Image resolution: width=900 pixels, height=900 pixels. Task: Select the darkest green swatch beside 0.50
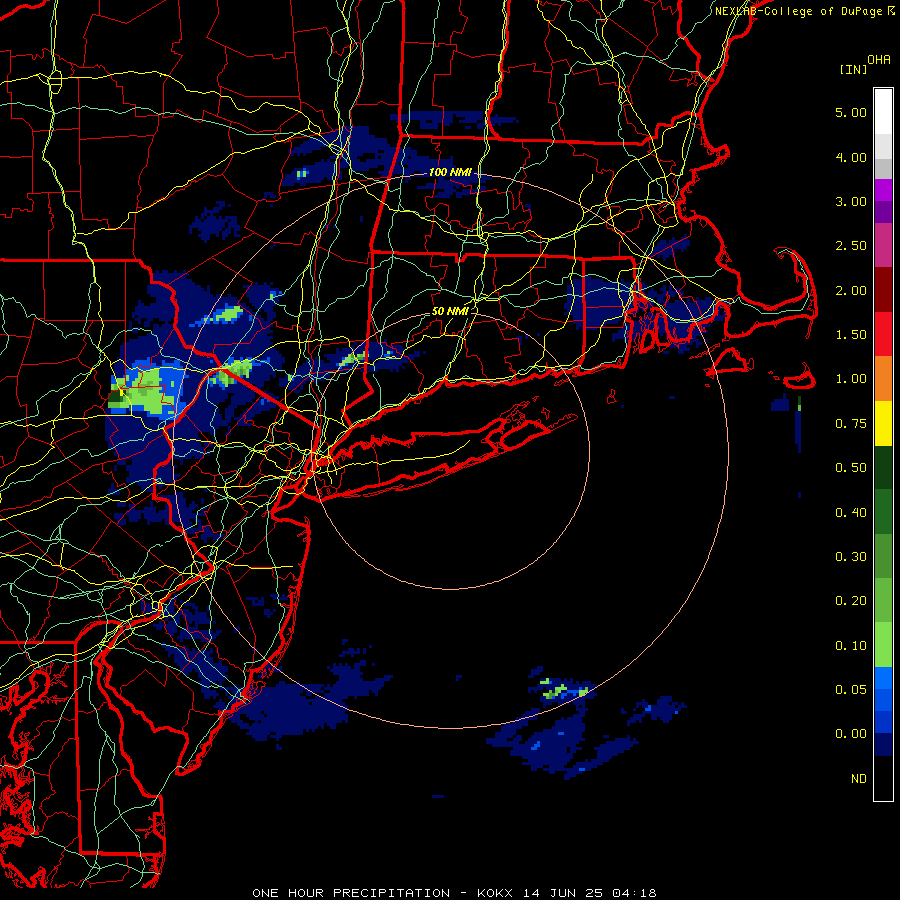pos(883,467)
